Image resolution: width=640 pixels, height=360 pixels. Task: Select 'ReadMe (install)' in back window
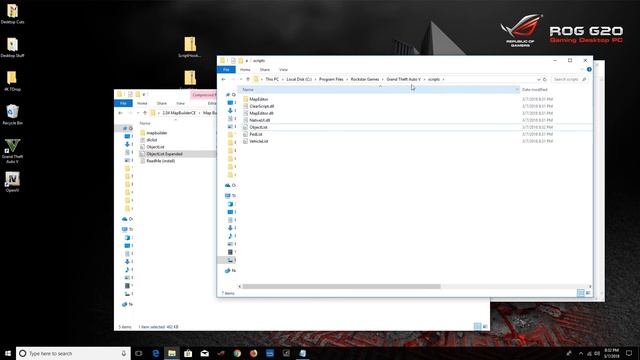tap(161, 161)
